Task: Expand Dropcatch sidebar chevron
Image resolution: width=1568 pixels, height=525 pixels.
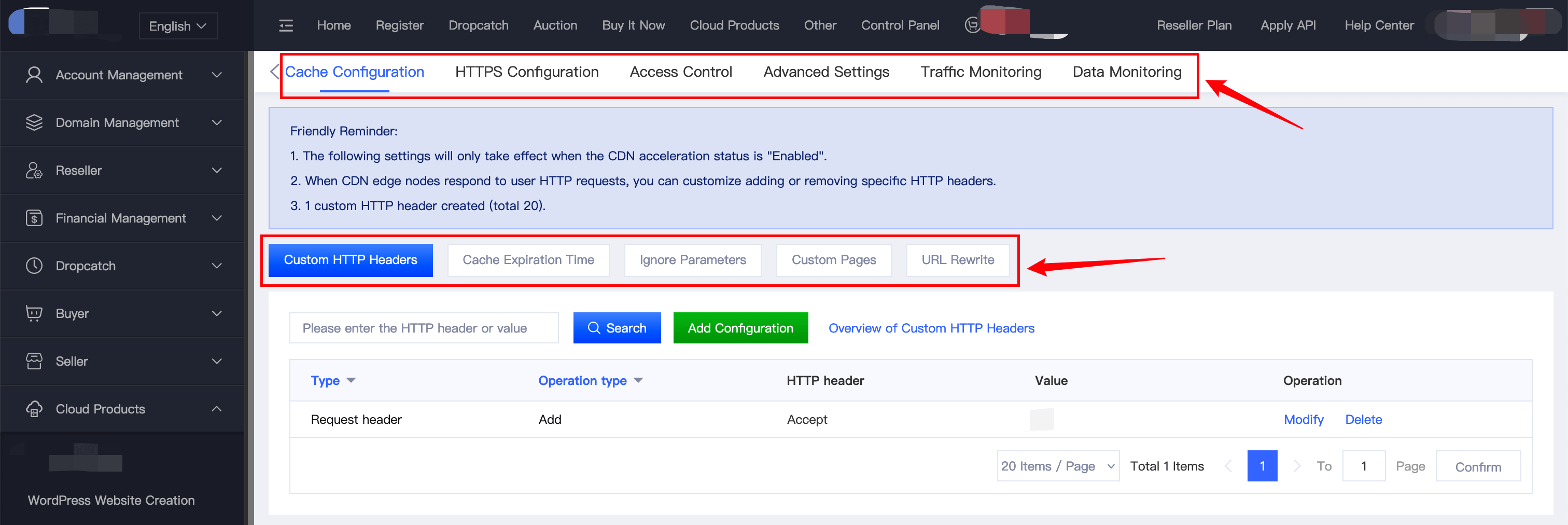Action: tap(217, 266)
